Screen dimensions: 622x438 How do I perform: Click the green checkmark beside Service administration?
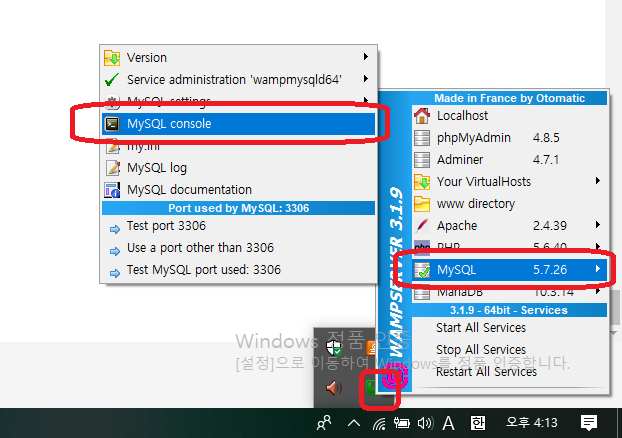click(x=112, y=80)
